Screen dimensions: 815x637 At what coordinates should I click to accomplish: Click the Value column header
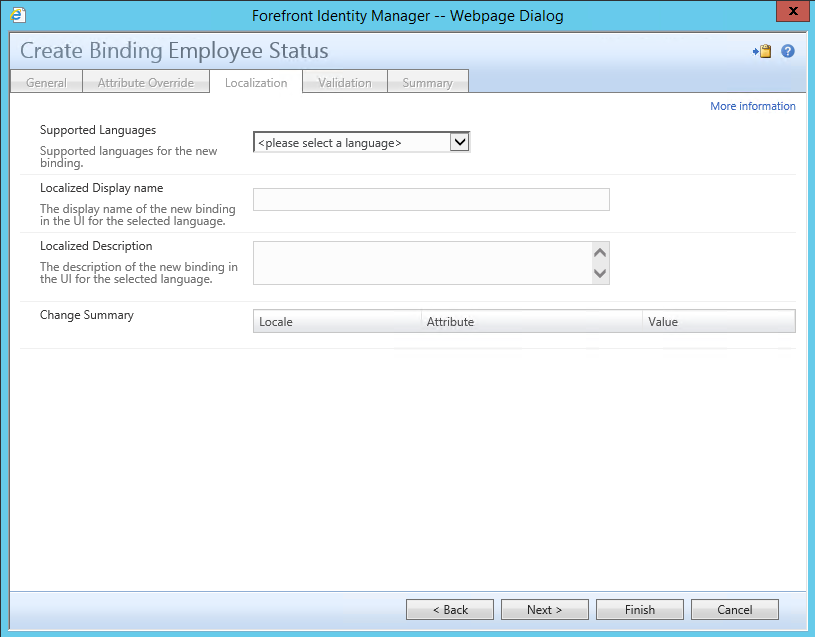719,322
